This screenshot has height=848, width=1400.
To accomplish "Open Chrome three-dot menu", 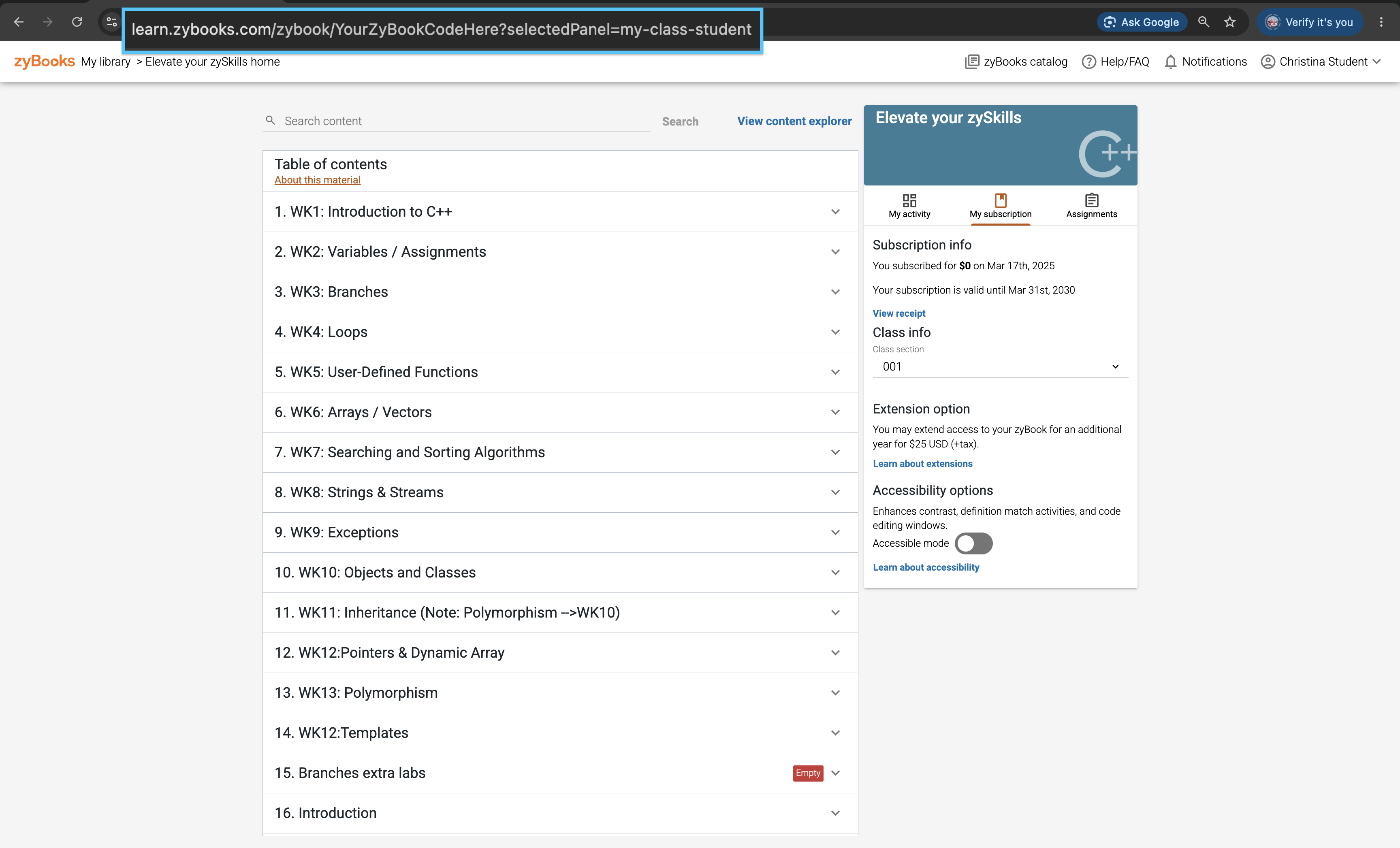I will tap(1381, 21).
